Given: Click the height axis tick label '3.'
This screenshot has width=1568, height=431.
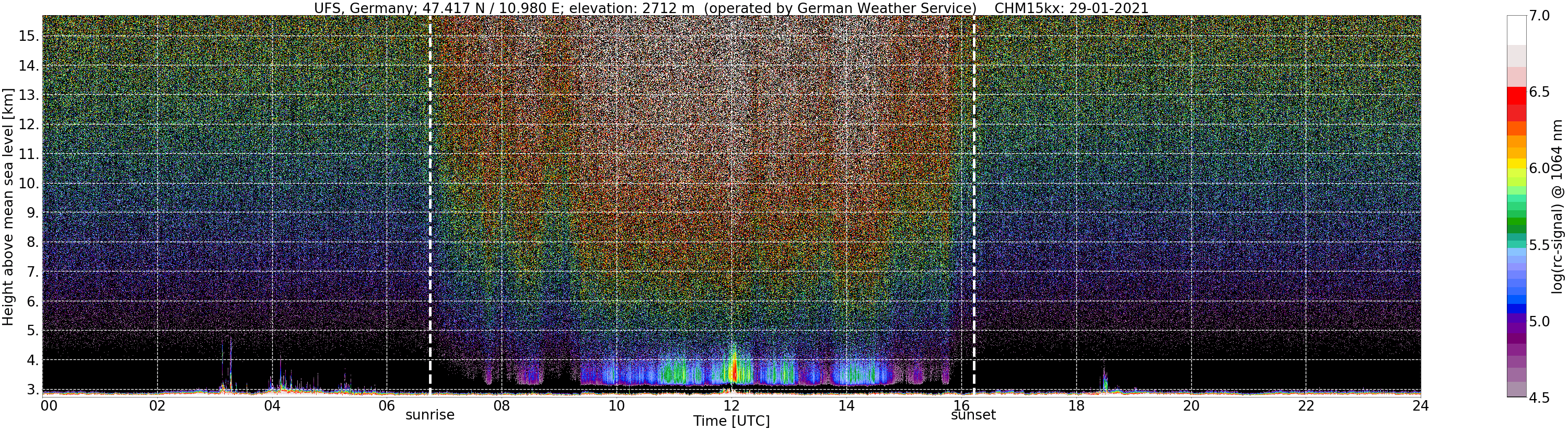Looking at the screenshot, I should (x=32, y=389).
